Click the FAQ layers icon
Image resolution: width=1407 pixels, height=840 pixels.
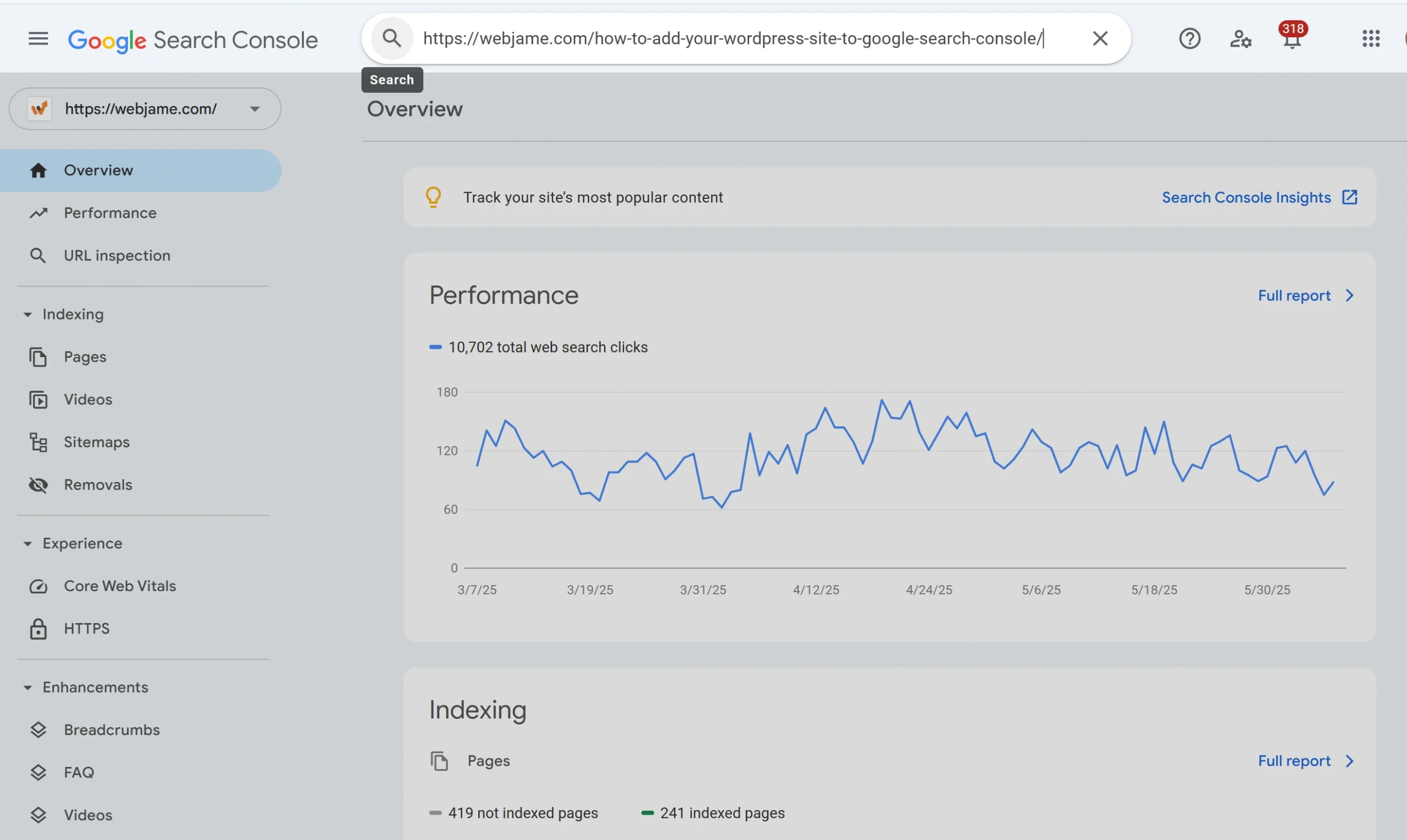[x=38, y=772]
